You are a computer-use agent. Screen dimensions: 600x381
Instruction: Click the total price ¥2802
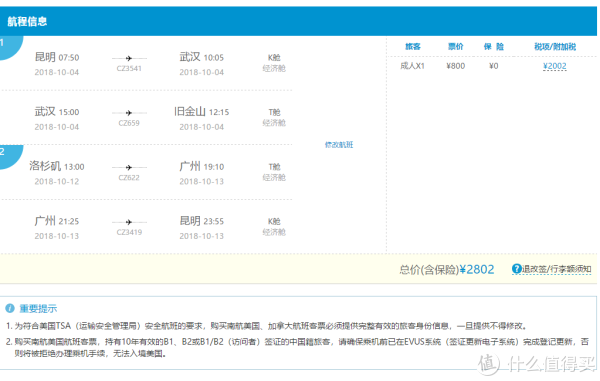pos(477,269)
